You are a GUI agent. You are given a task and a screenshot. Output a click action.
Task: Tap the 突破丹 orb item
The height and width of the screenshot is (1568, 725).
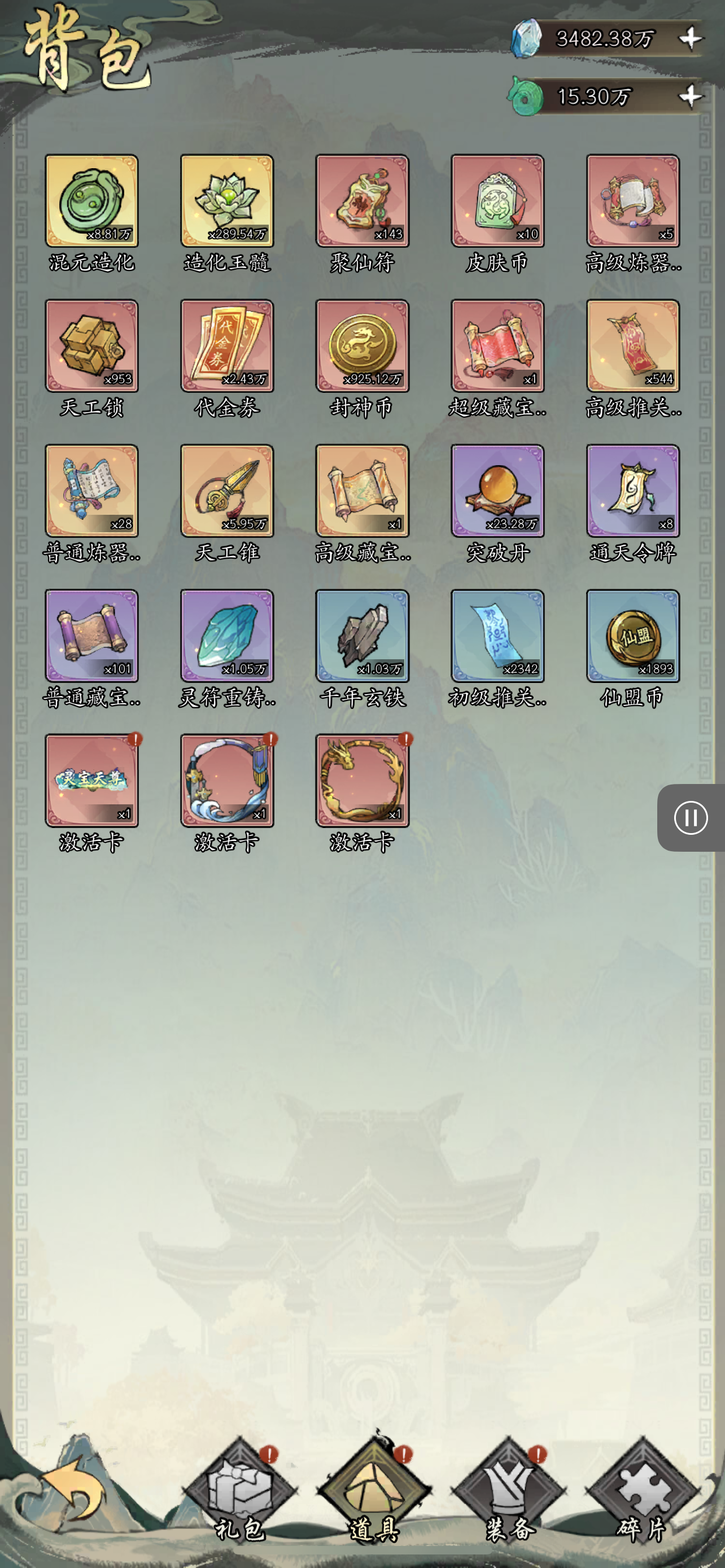pos(497,490)
